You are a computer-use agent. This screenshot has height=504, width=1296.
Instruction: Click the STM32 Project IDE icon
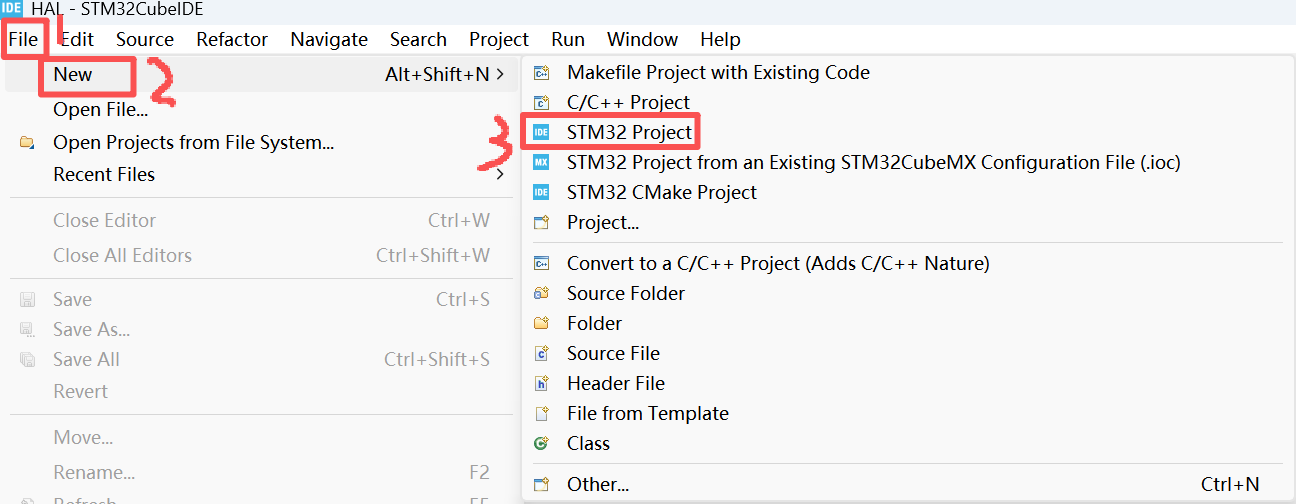541,132
